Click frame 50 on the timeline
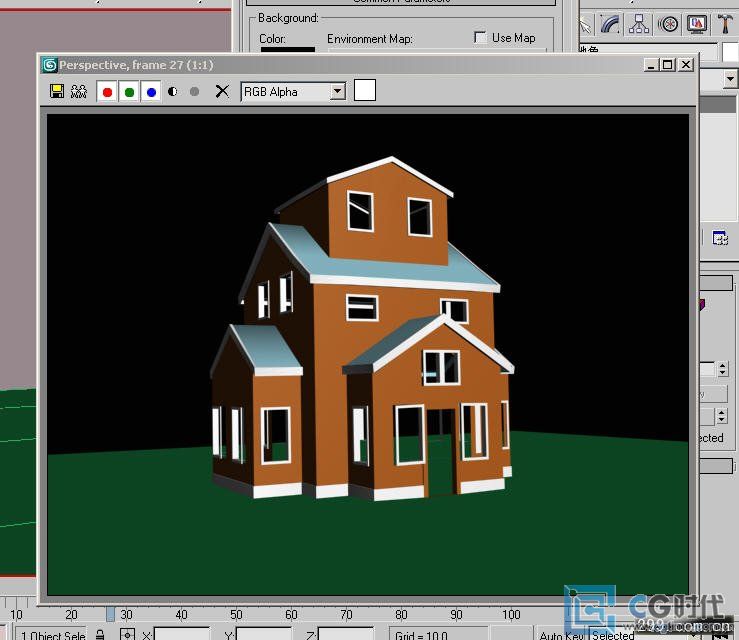739x640 pixels. point(236,615)
